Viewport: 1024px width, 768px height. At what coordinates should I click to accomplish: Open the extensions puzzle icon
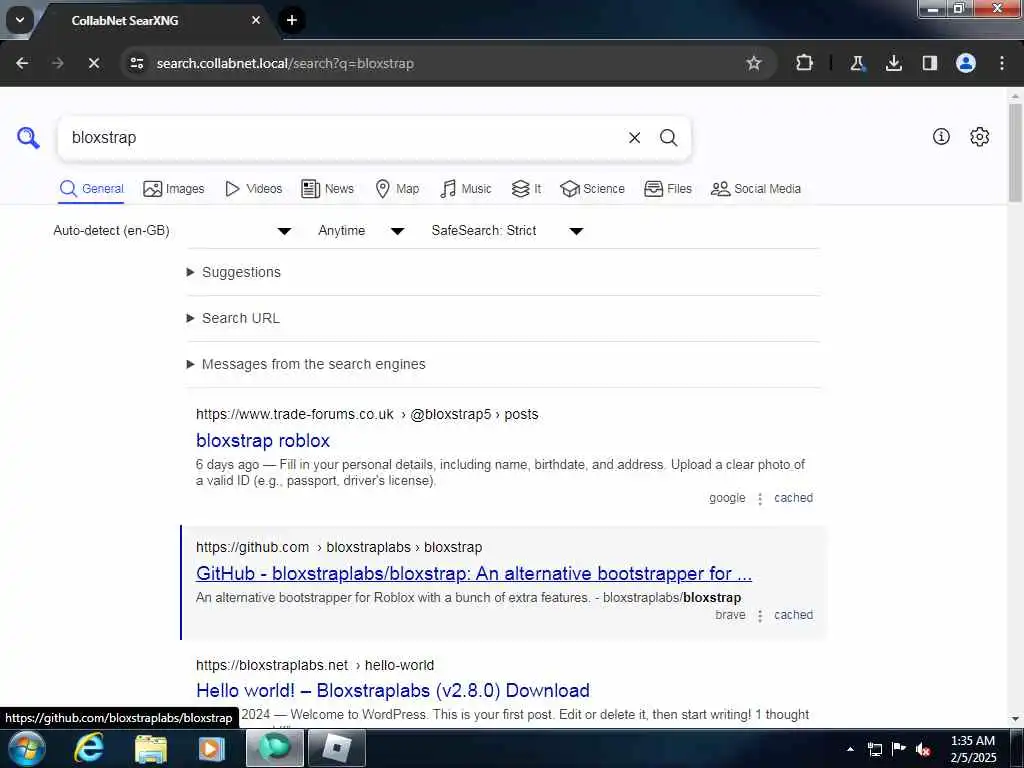click(805, 63)
